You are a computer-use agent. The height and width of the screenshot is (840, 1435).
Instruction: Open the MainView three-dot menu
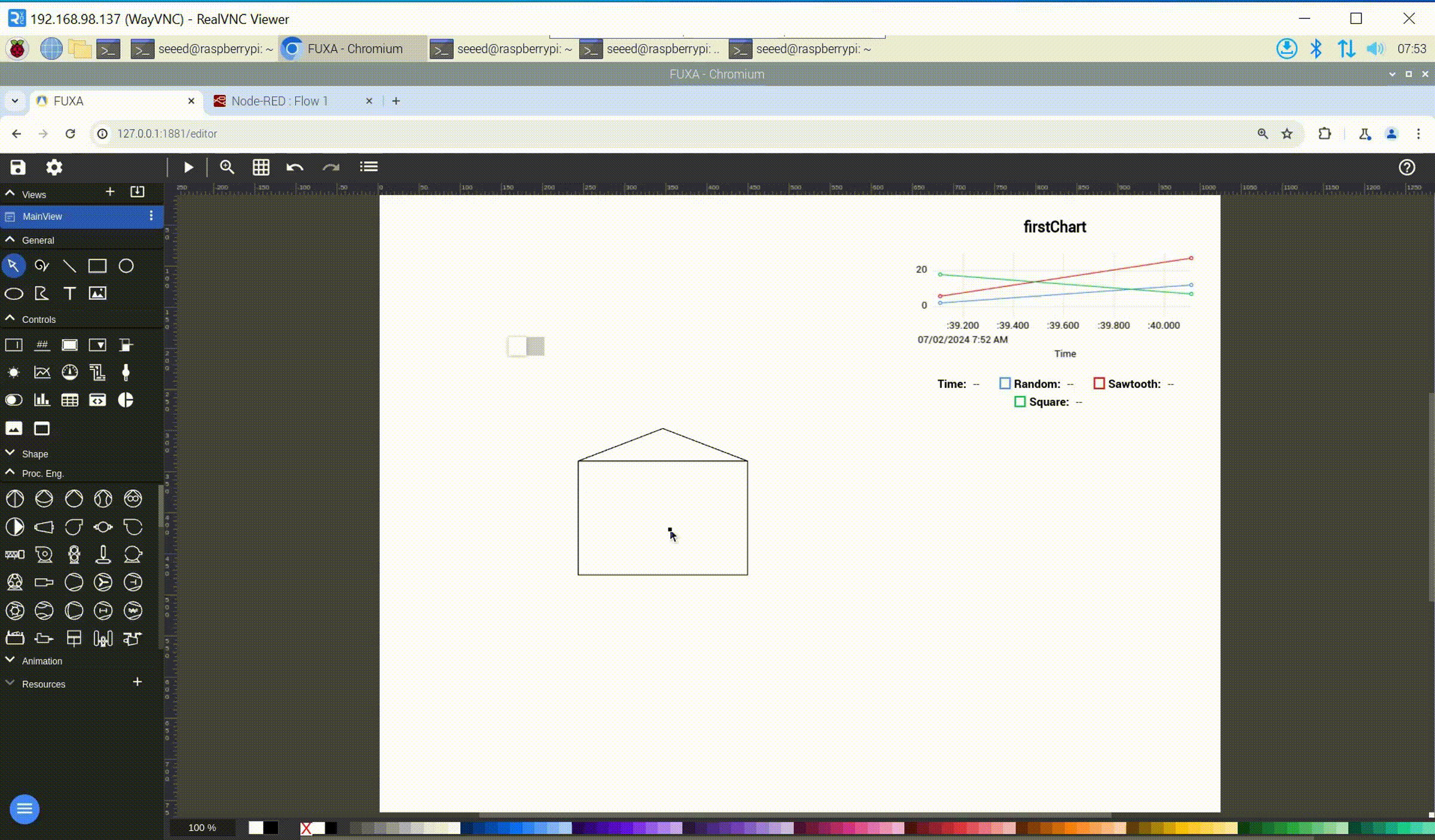[x=151, y=216]
